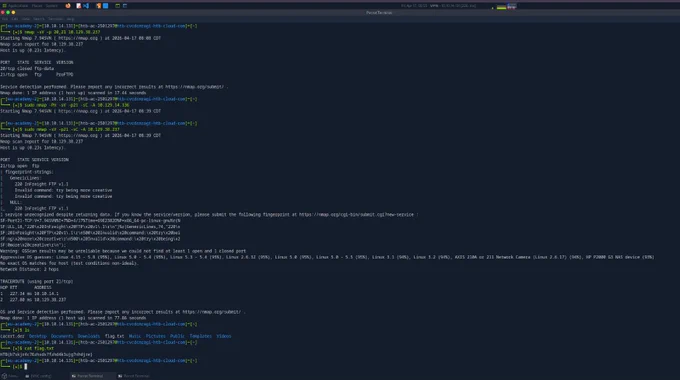Open the Terminal menu in Parrot Terminal
Viewport: 680px width, 380px height.
tap(56, 19)
